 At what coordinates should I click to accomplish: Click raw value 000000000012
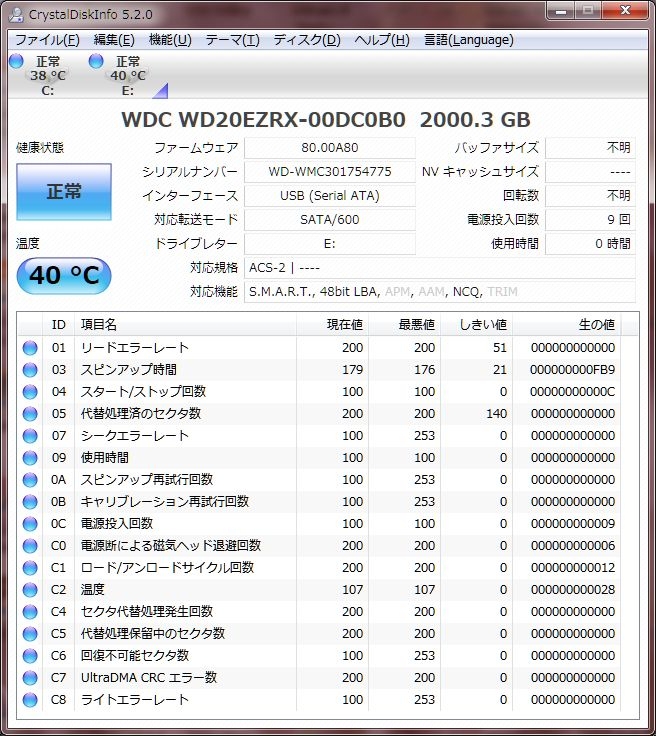573,568
